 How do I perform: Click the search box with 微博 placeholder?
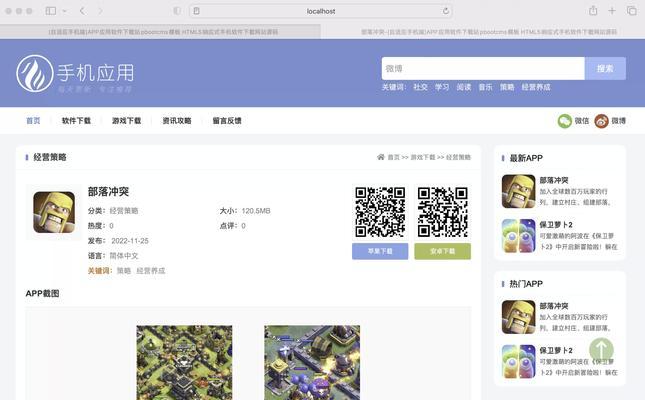(x=483, y=68)
